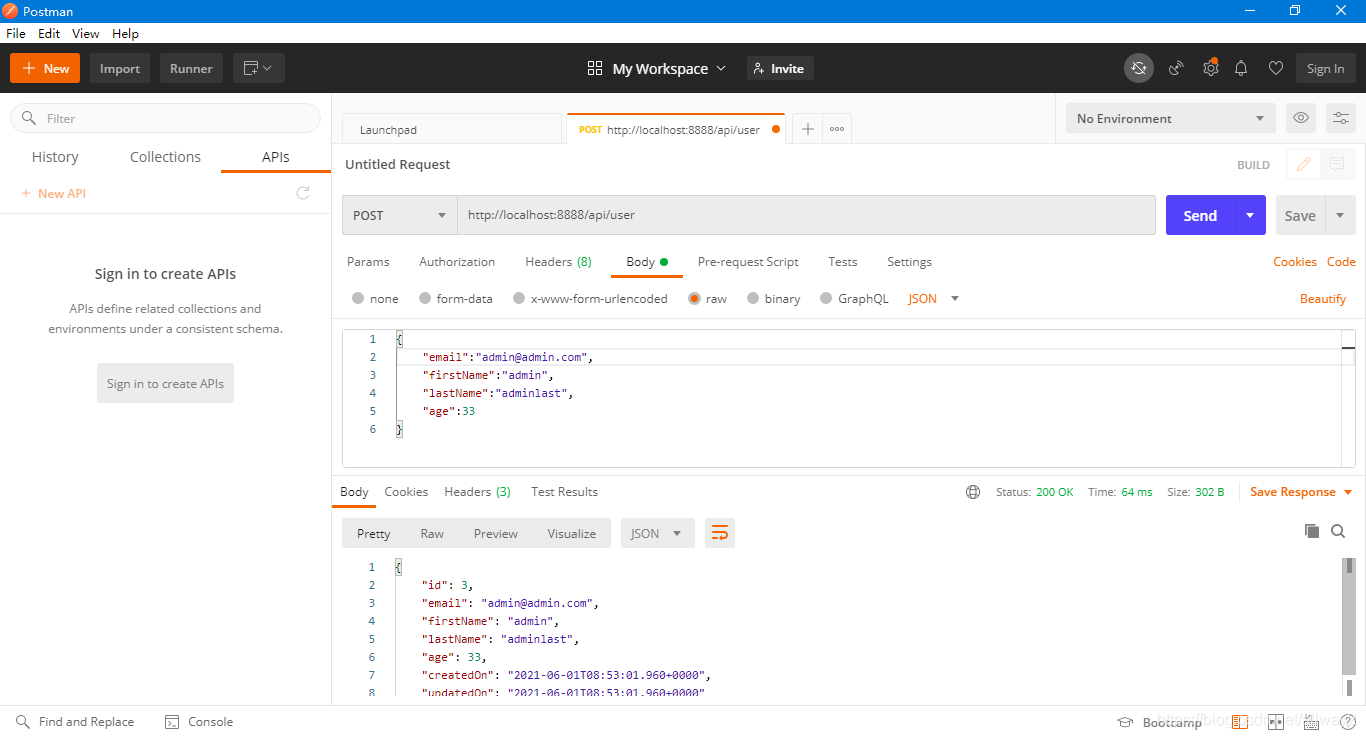The width and height of the screenshot is (1366, 738).
Task: Click Beautify link
Action: [1323, 299]
